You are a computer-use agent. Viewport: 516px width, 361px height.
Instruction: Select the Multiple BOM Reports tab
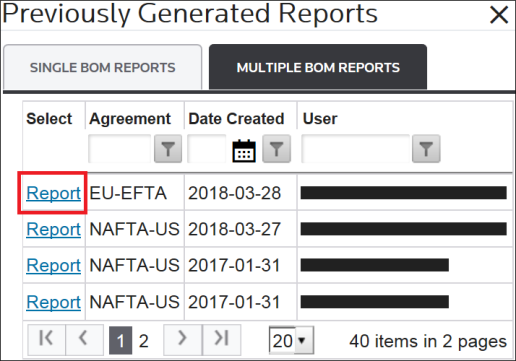click(x=318, y=67)
